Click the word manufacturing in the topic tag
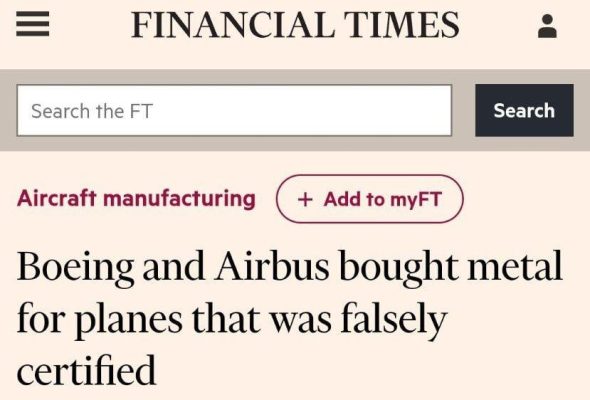This screenshot has width=590, height=400. [179, 199]
